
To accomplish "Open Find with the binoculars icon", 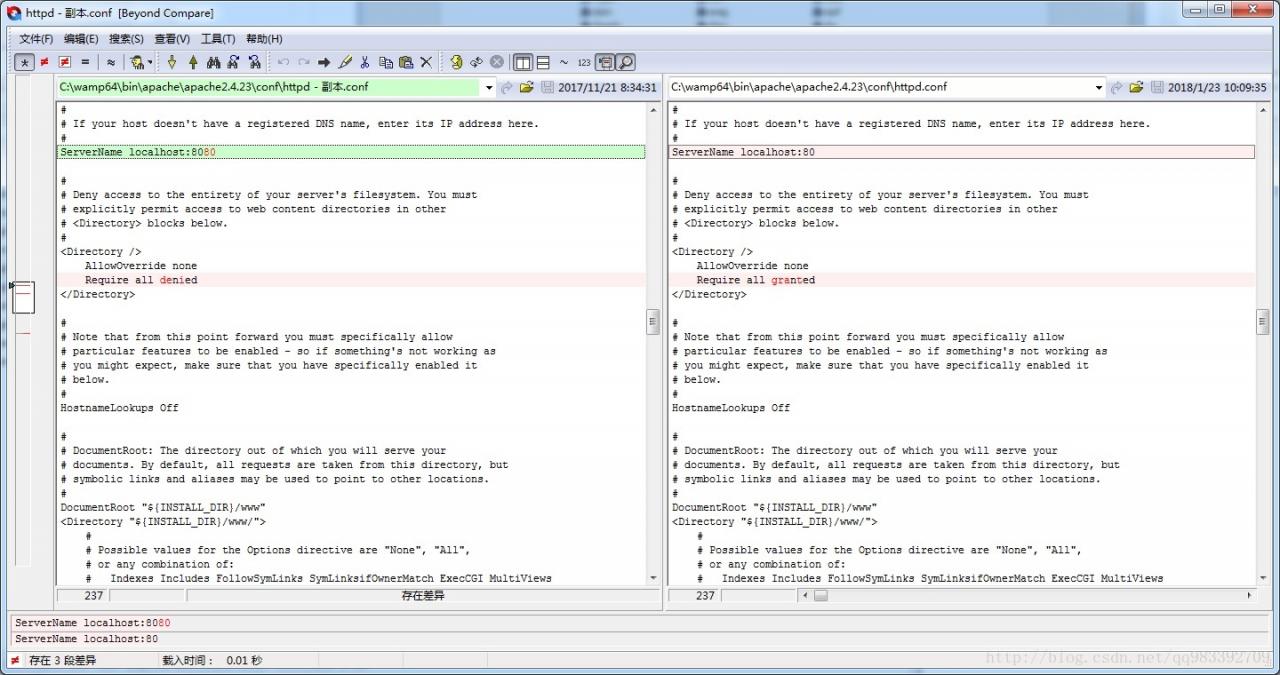I will click(x=213, y=62).
